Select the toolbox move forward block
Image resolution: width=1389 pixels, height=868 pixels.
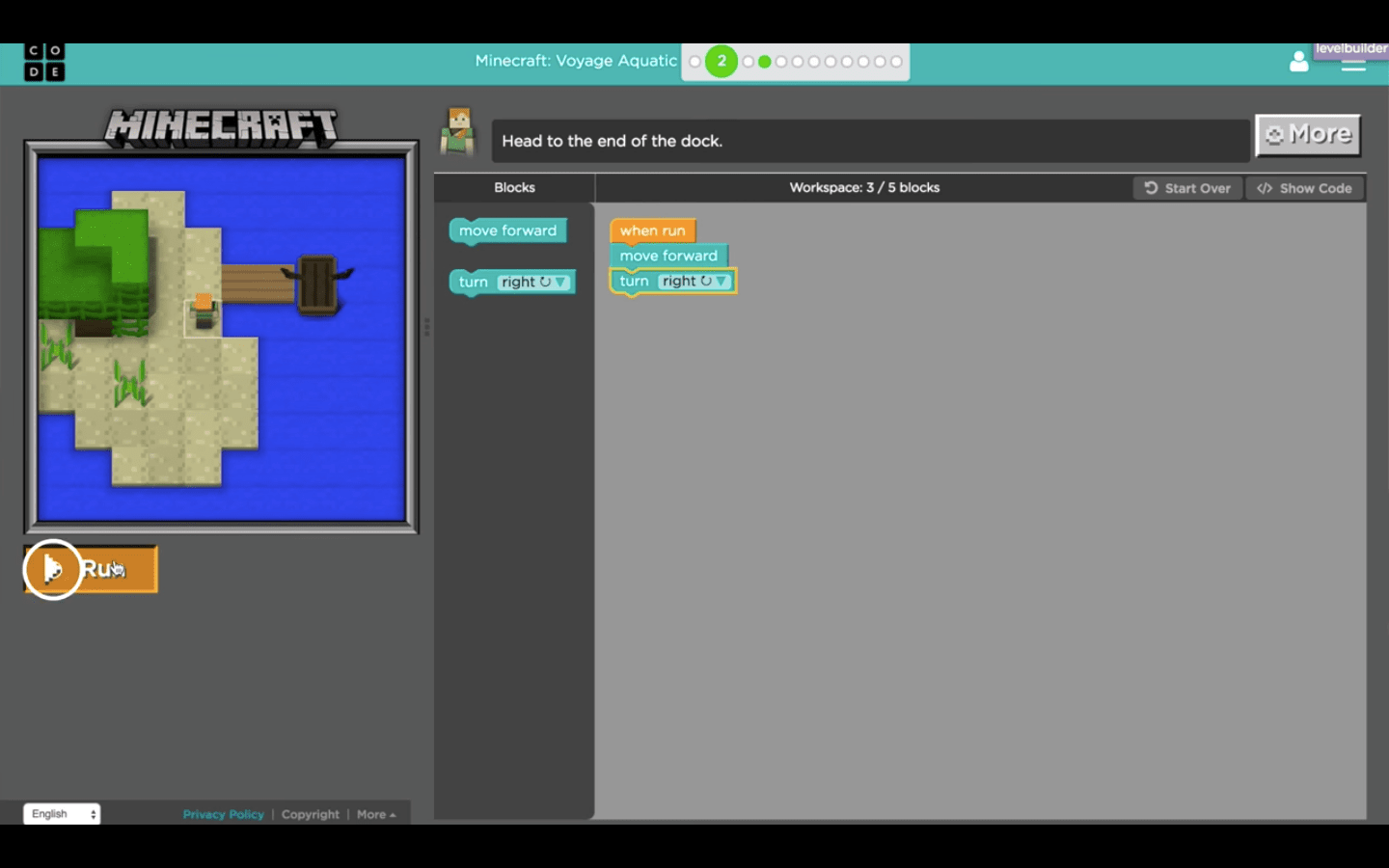pos(507,231)
